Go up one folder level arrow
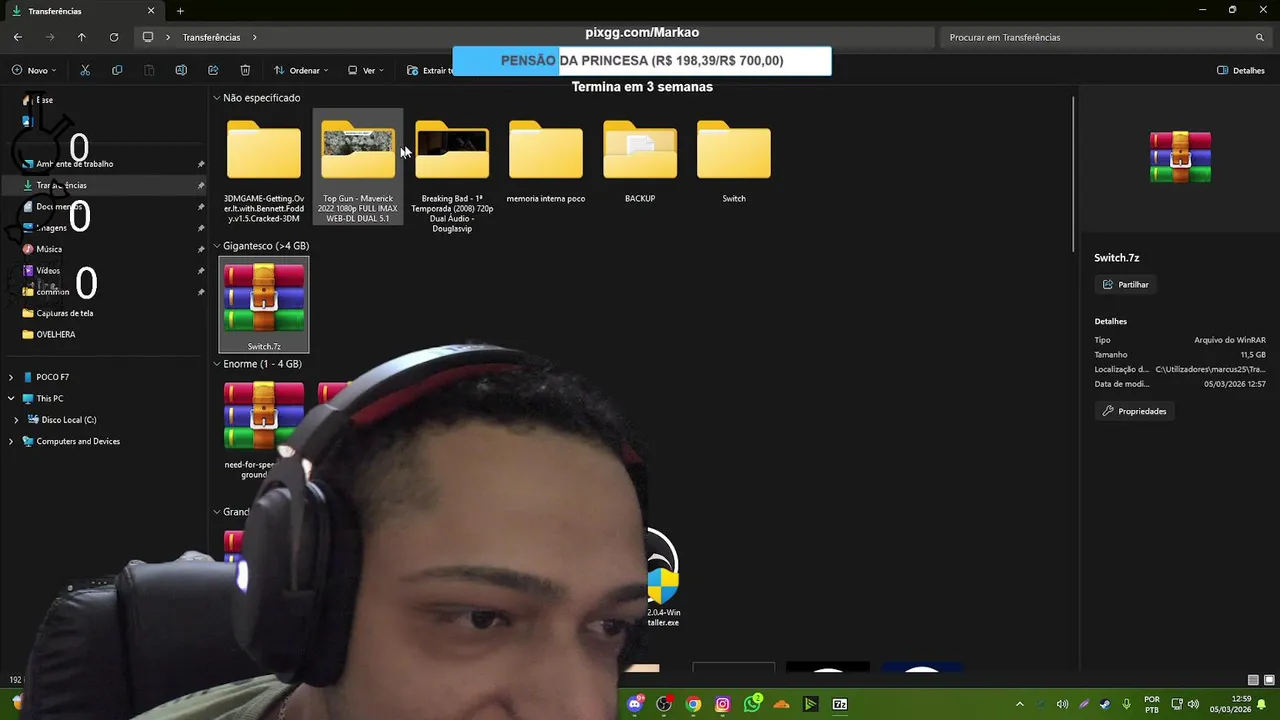This screenshot has height=720, width=1280. [82, 37]
